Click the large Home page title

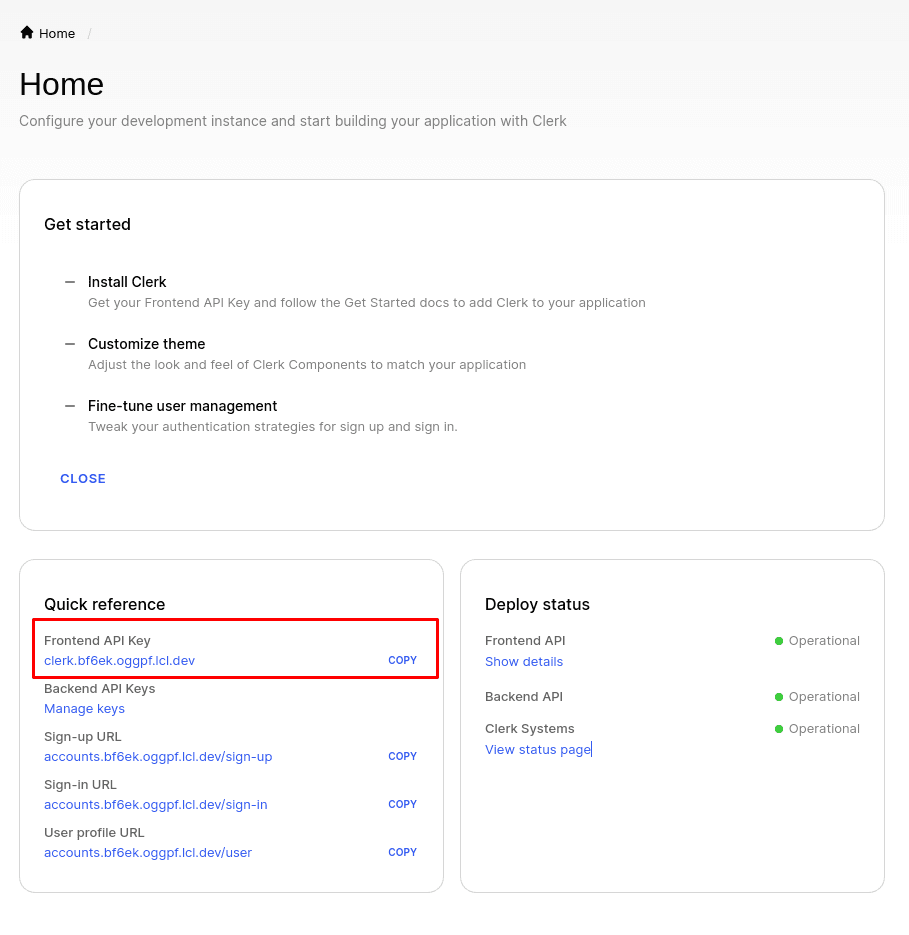pos(61,84)
